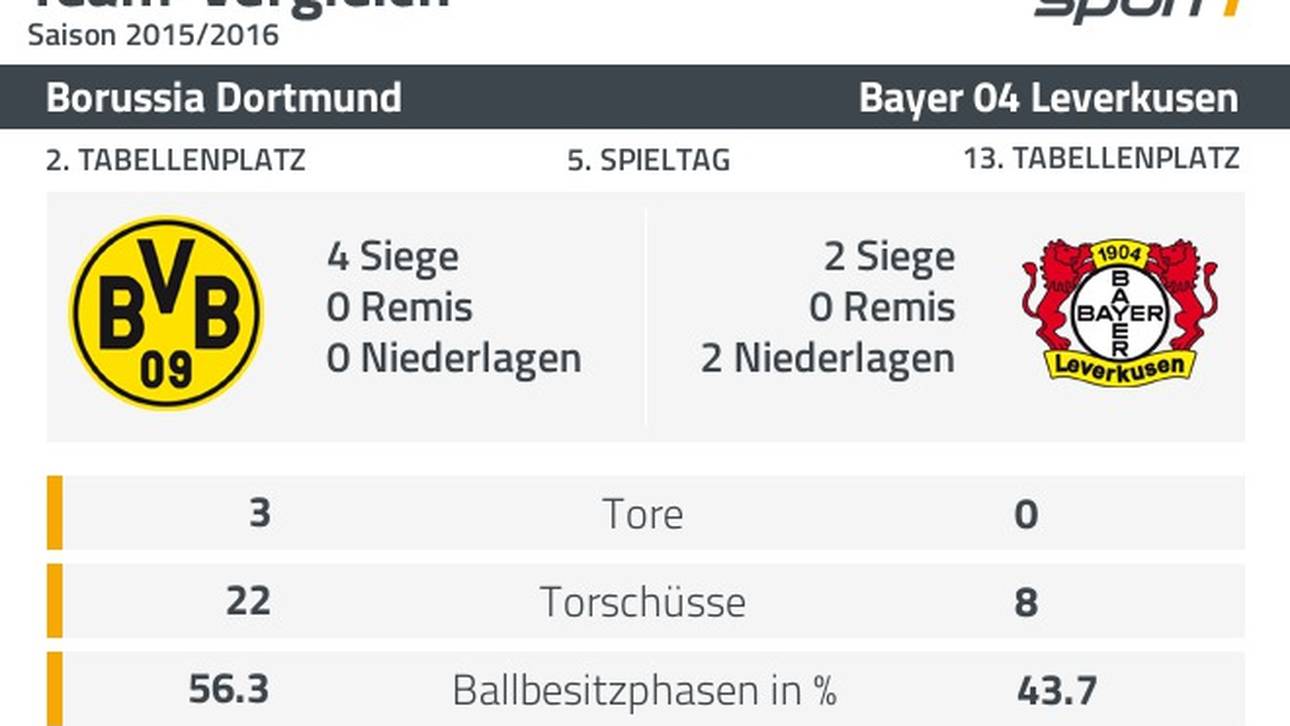
Task: Click Leverkusen's 2 Siege text
Action: (889, 257)
